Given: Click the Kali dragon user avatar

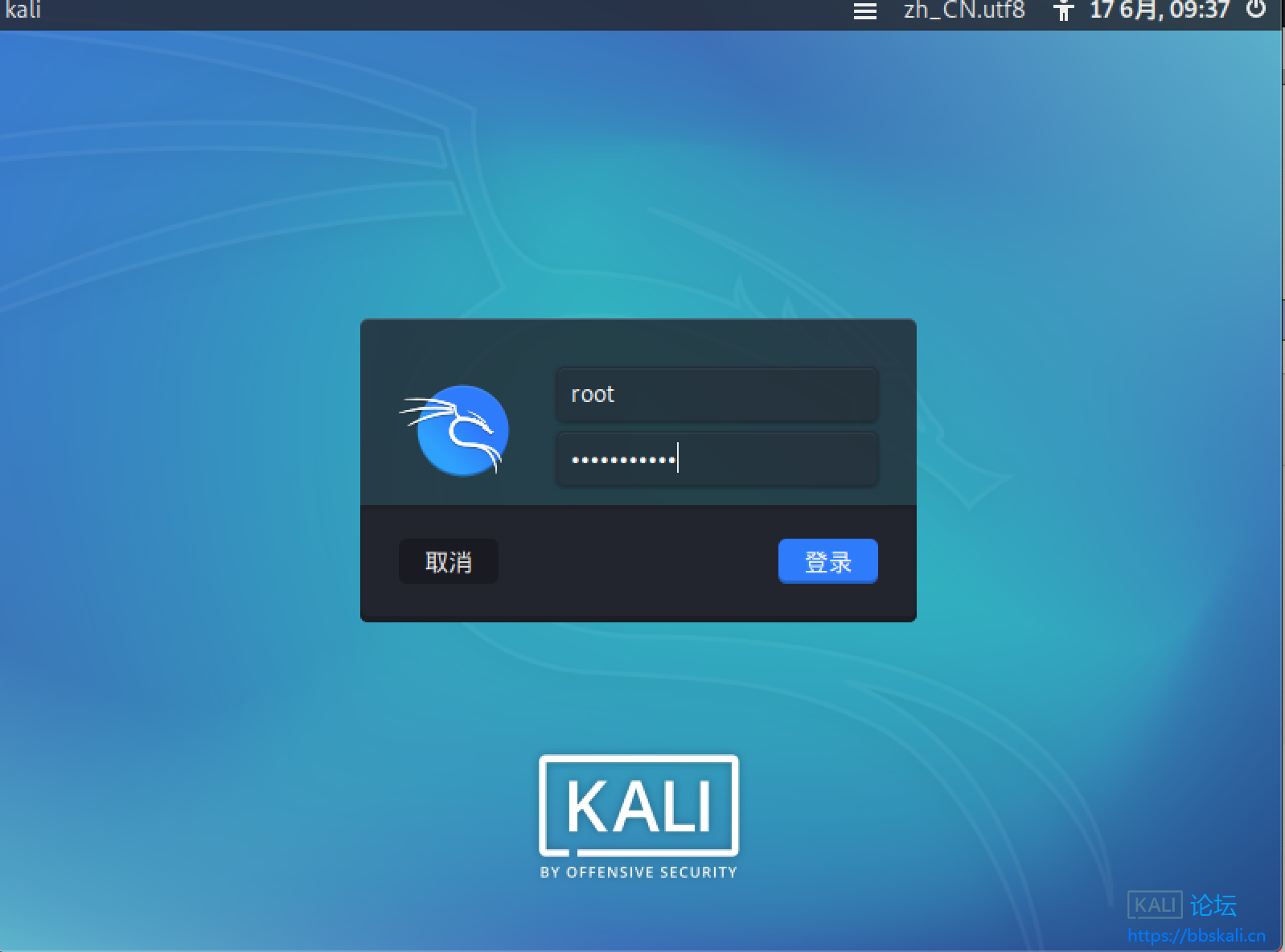Looking at the screenshot, I should (462, 430).
